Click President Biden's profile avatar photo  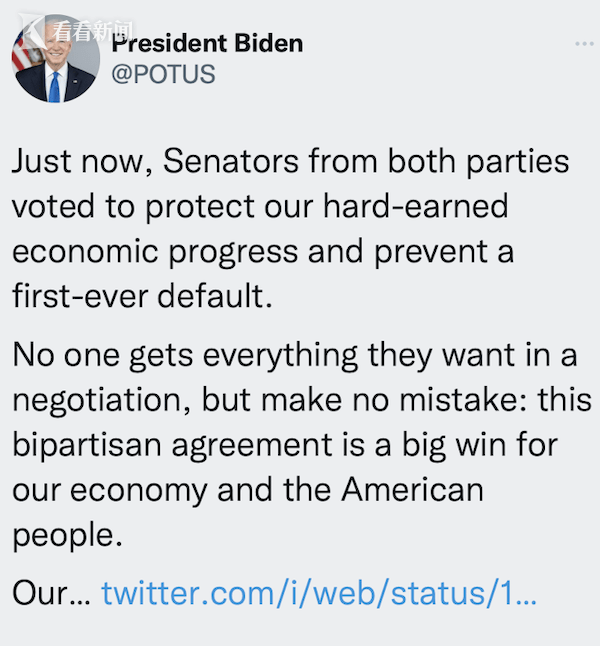(x=56, y=59)
